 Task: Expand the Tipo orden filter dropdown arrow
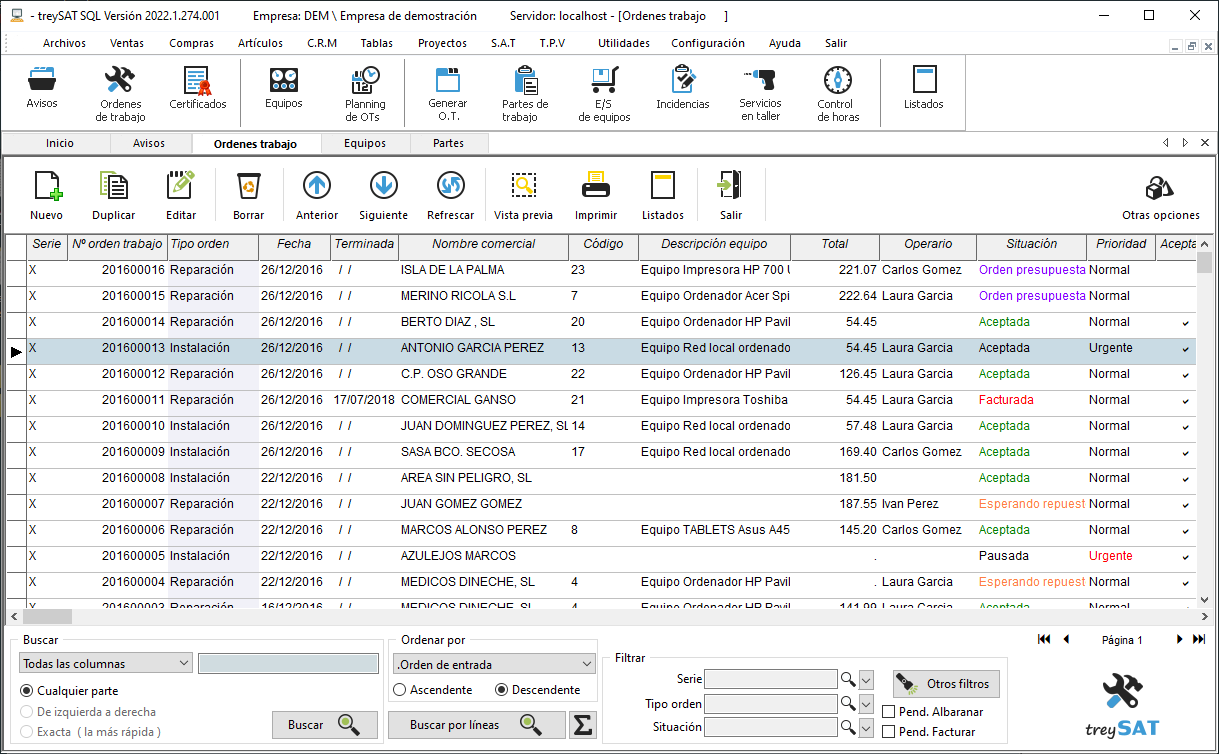click(867, 704)
